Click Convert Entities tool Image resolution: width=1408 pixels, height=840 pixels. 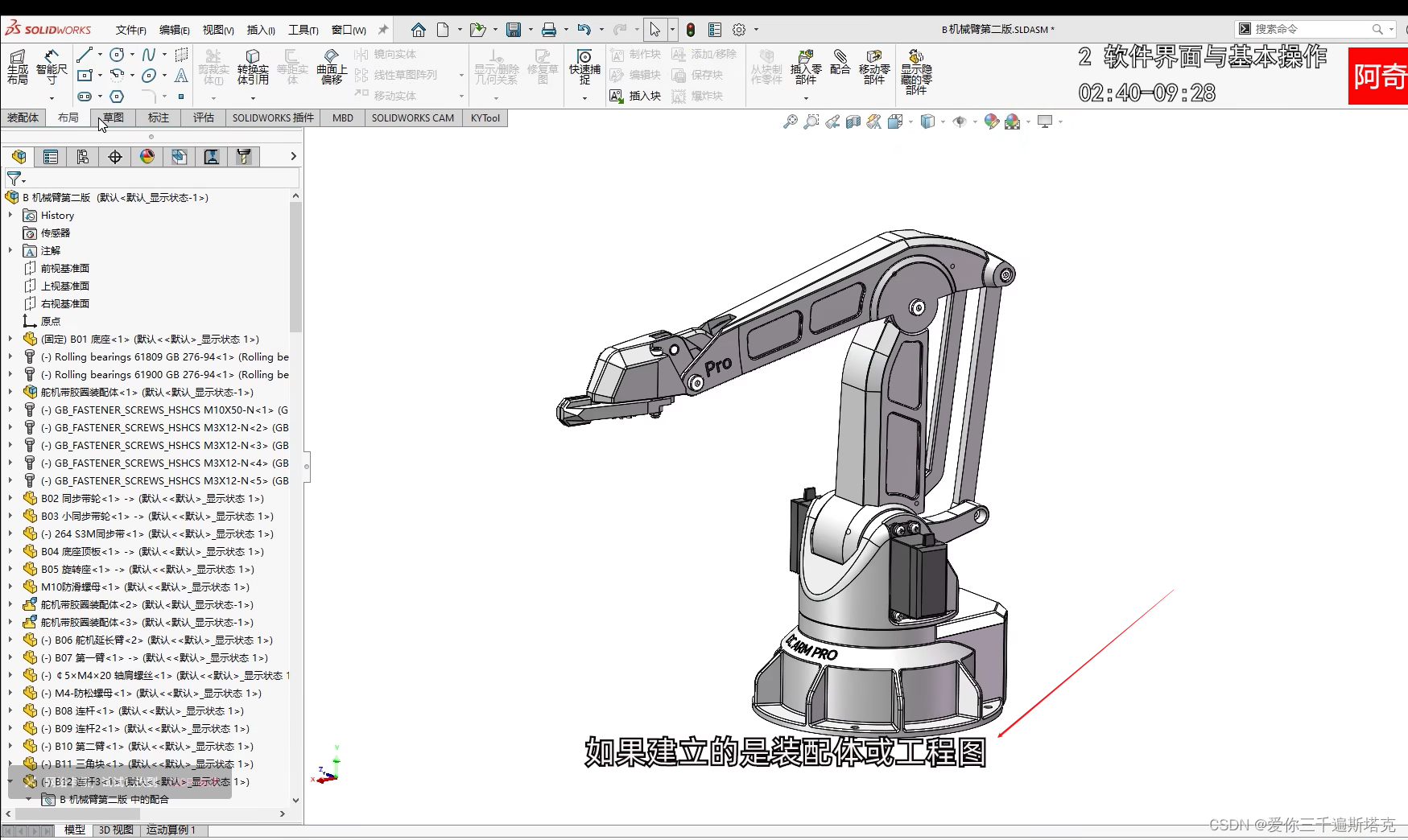253,67
